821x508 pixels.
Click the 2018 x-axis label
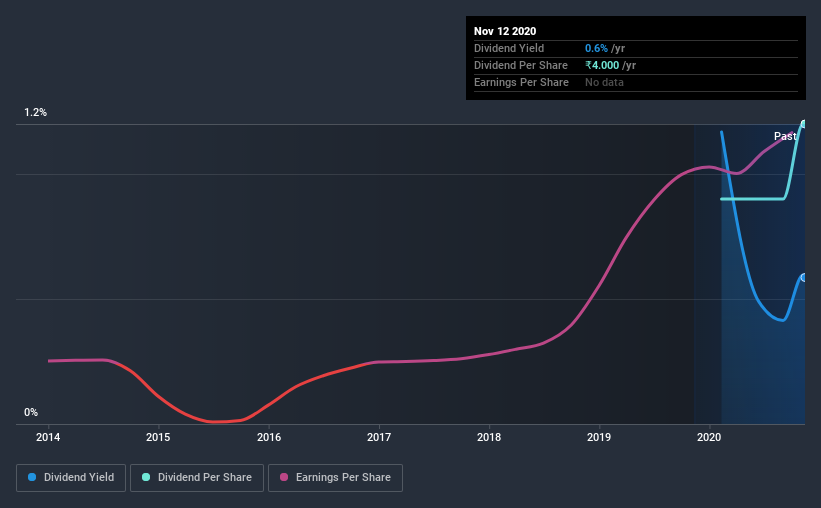(489, 437)
